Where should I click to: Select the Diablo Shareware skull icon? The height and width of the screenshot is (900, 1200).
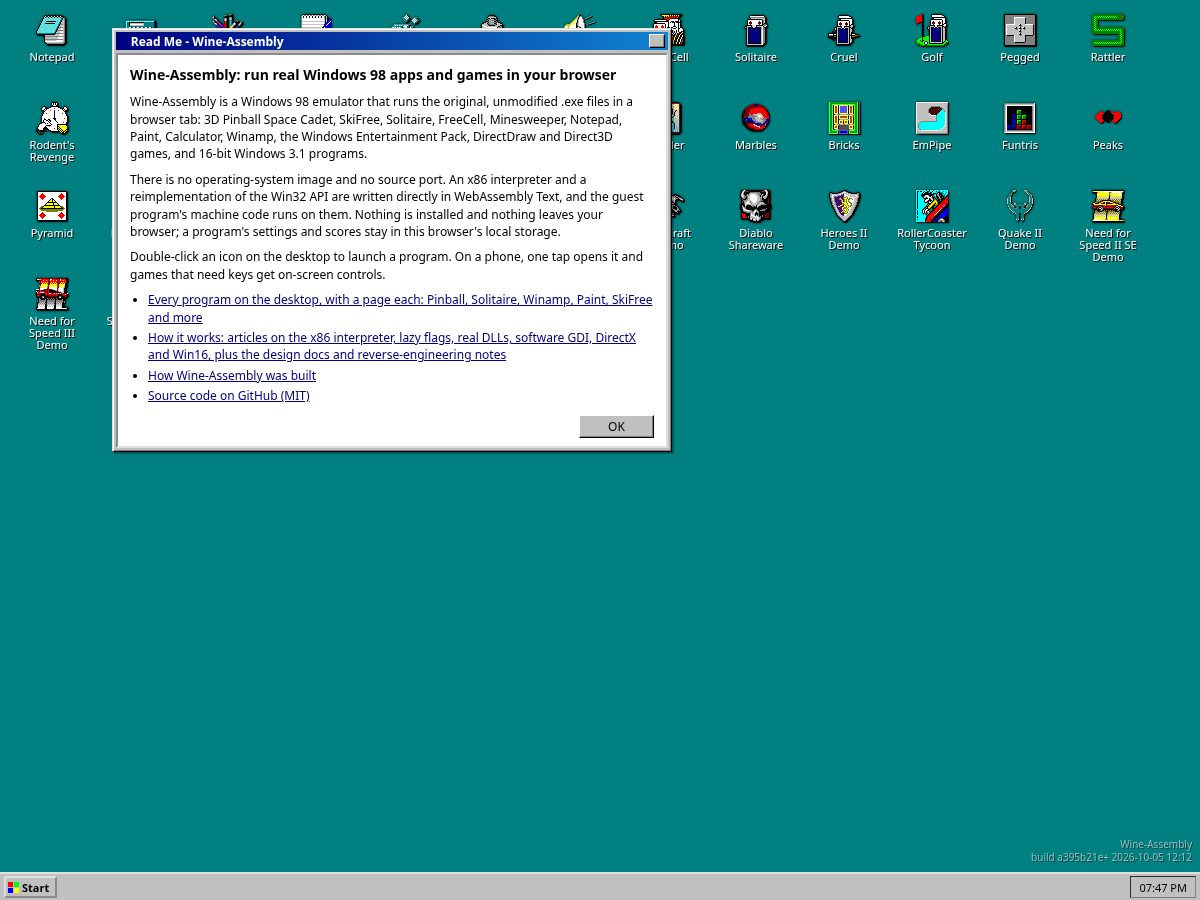756,221
